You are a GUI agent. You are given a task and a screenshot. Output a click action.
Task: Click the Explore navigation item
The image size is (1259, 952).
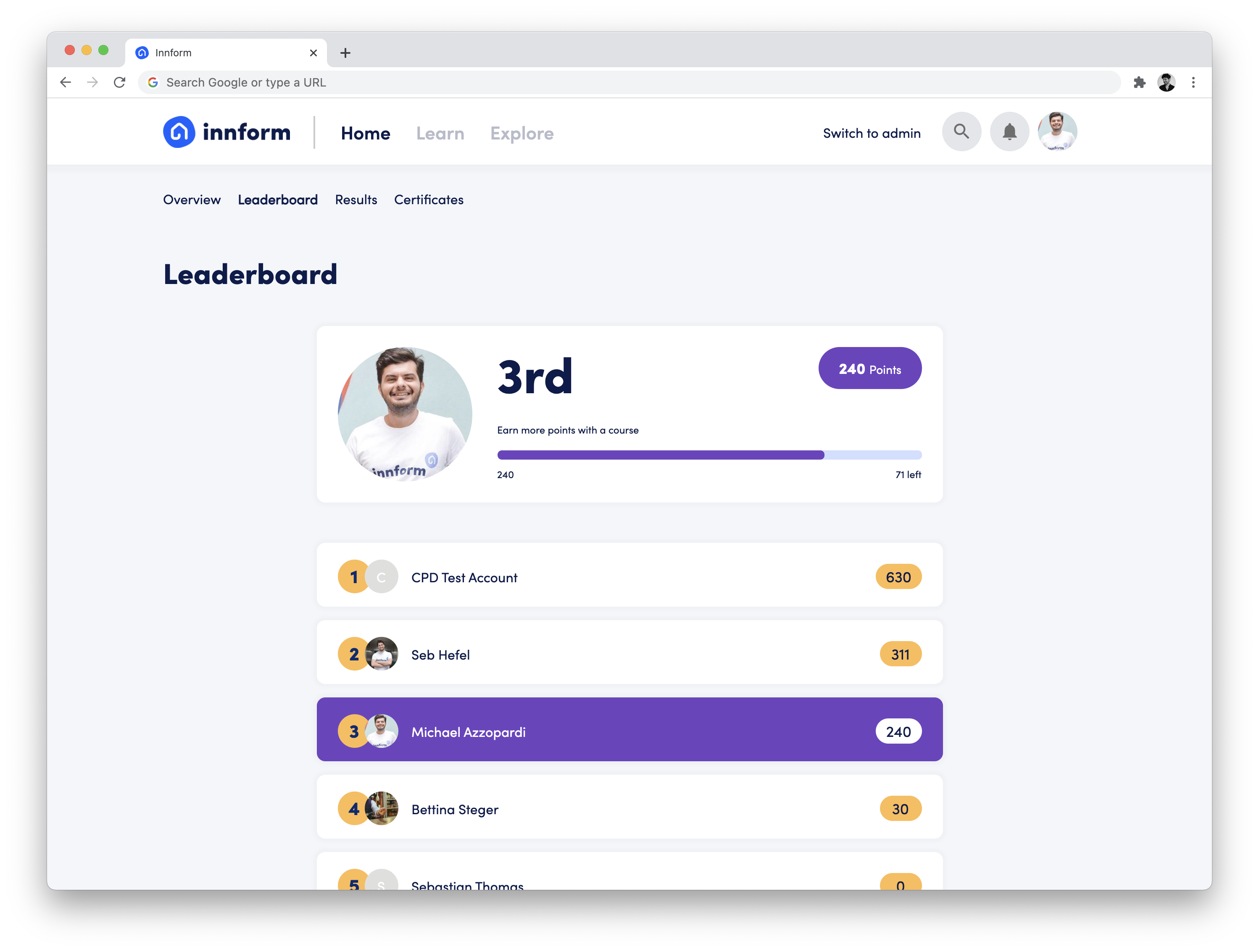(x=521, y=131)
